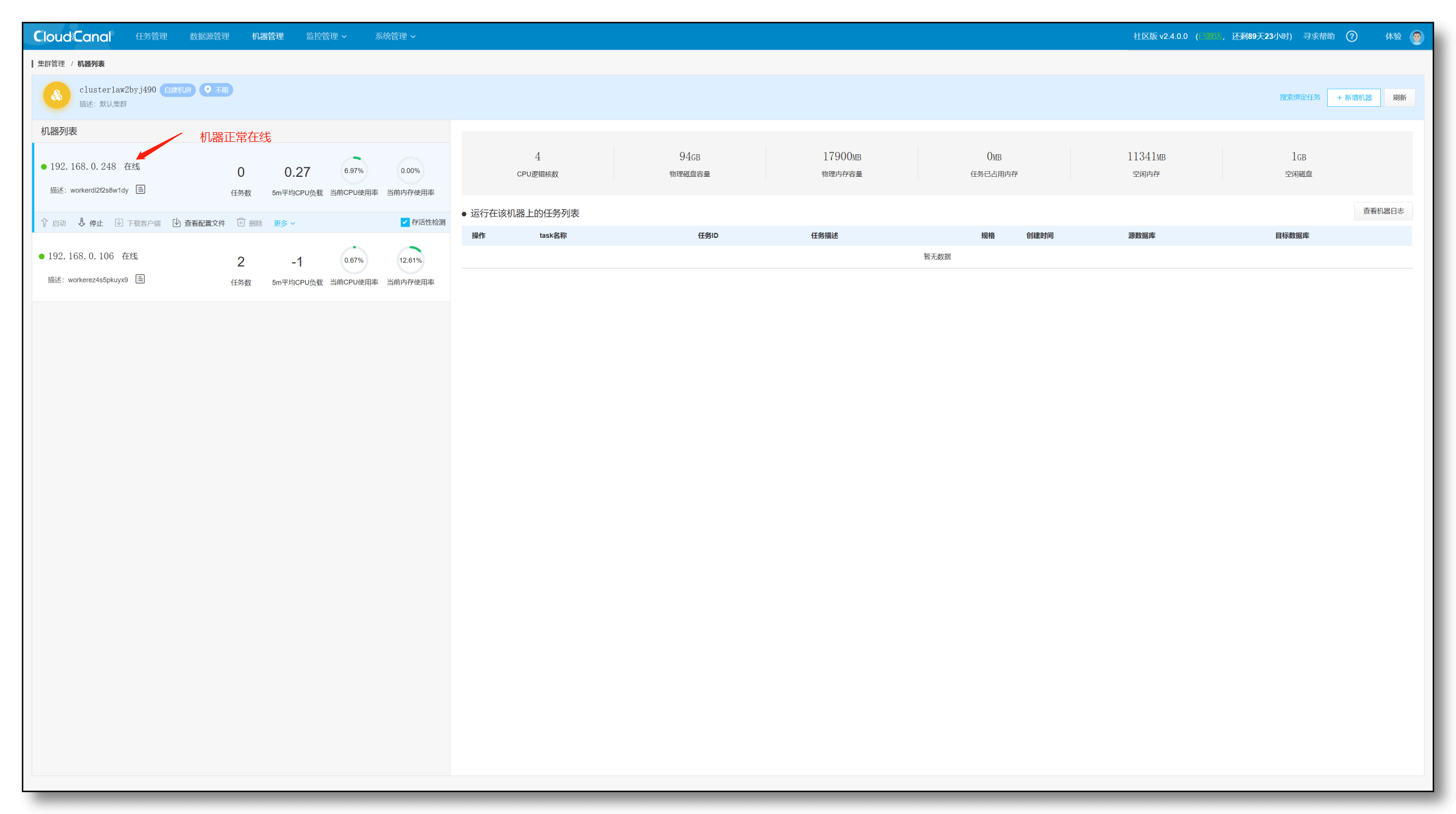The width and height of the screenshot is (1456, 814).
Task: Open the user avatar menu
Action: point(1416,37)
